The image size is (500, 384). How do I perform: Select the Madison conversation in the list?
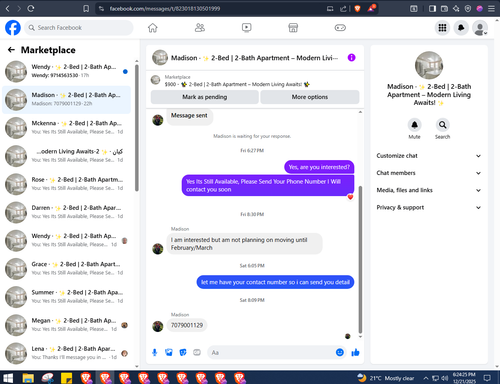coord(67,99)
